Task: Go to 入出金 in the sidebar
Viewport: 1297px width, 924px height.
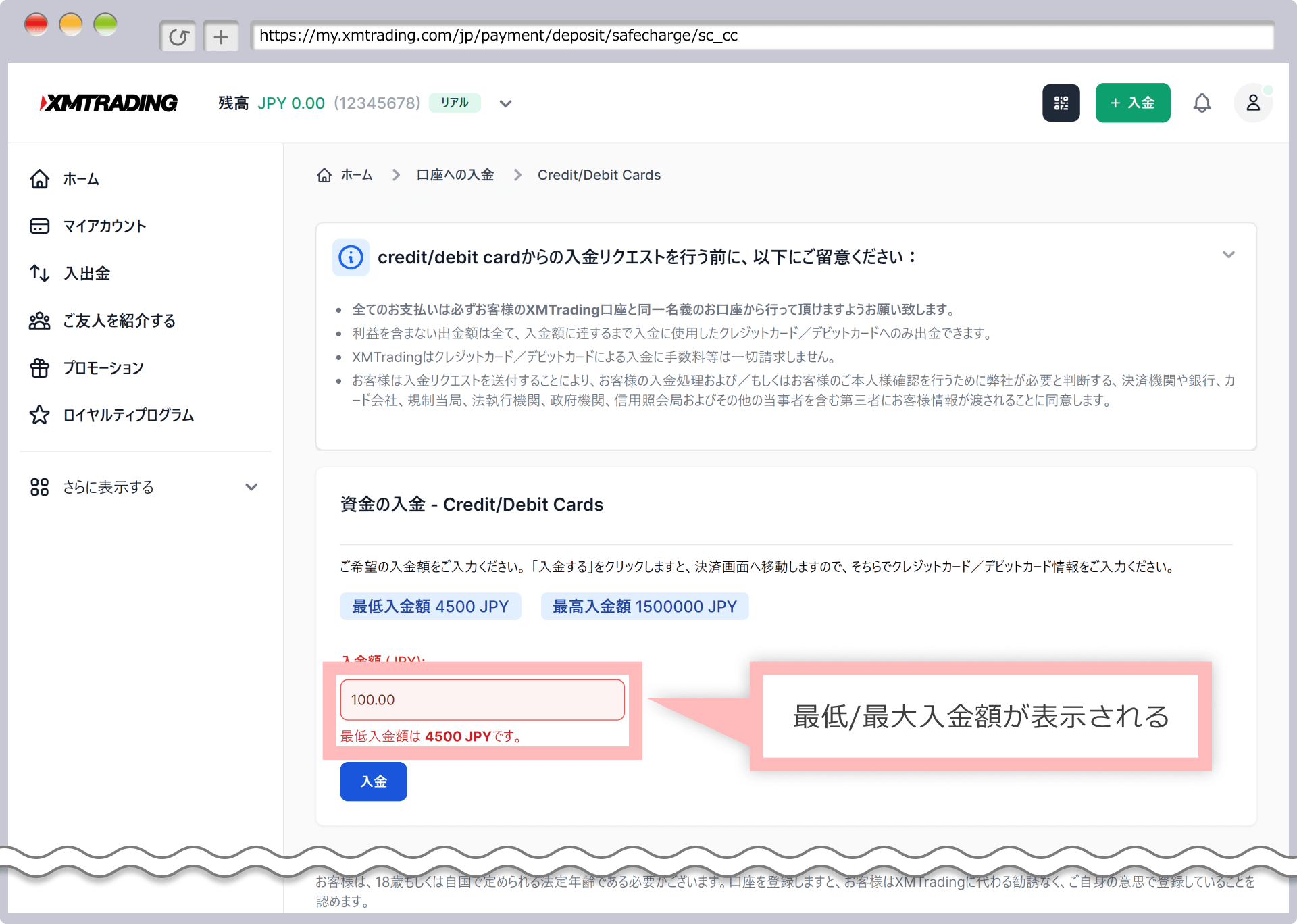Action: pyautogui.click(x=86, y=274)
